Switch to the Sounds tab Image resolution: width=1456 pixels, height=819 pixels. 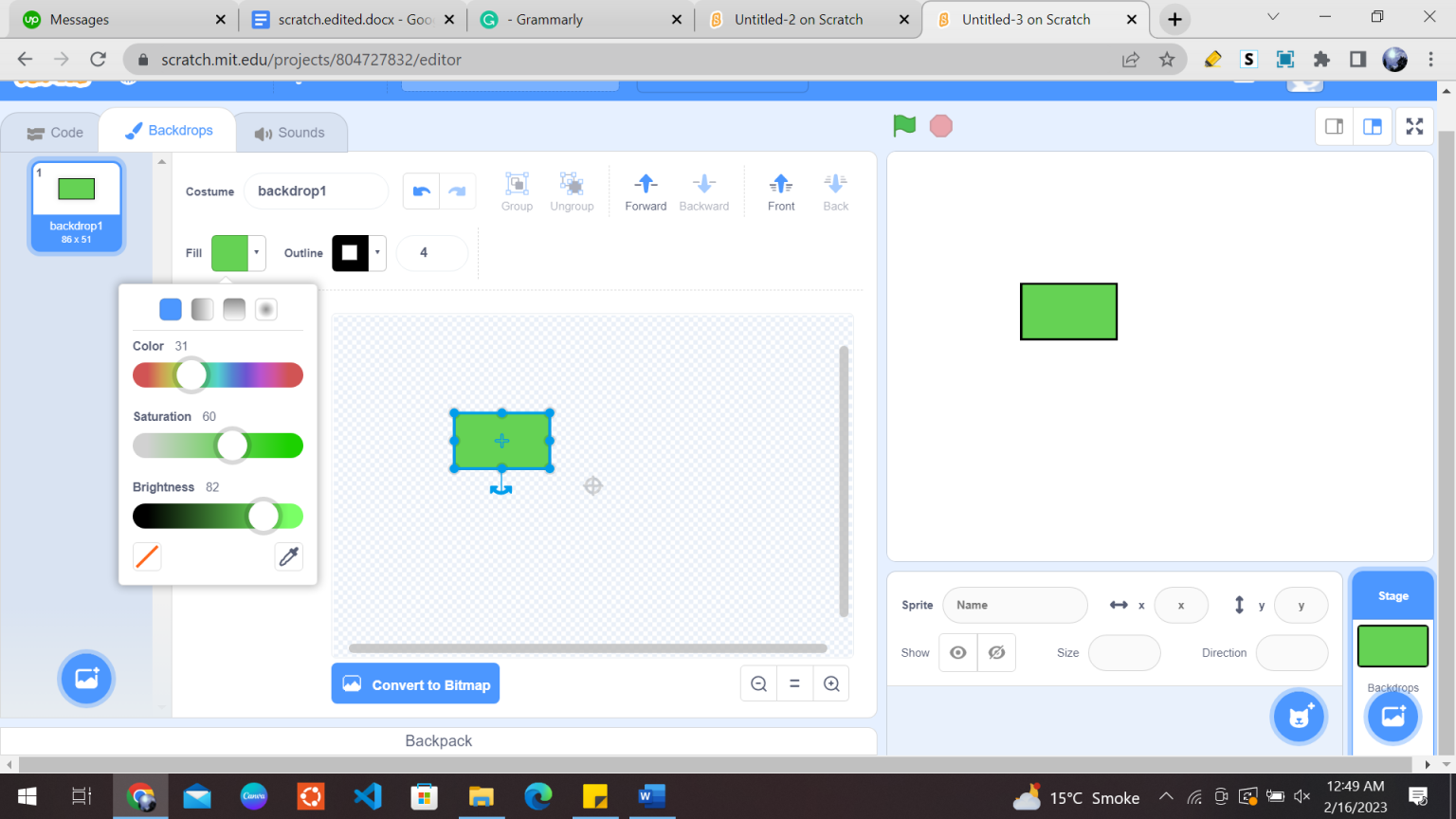click(291, 132)
